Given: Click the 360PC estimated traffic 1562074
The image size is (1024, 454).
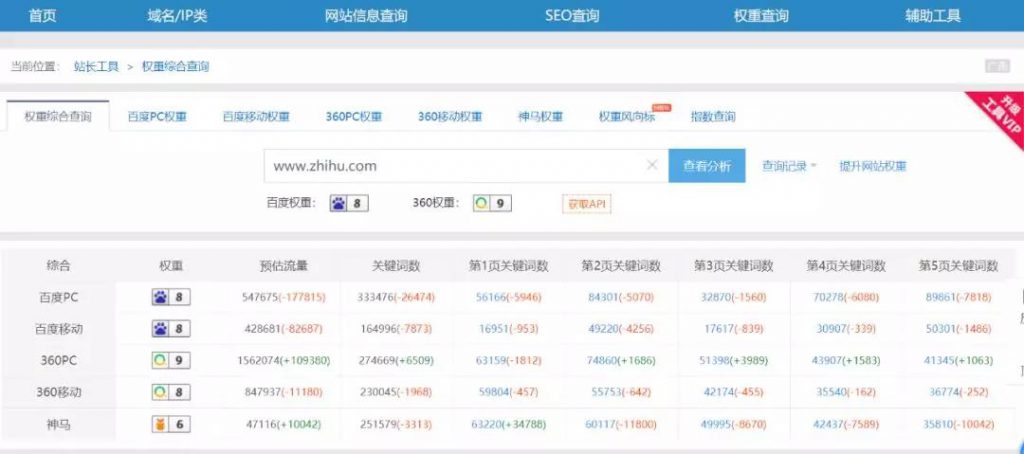Looking at the screenshot, I should click(259, 360).
